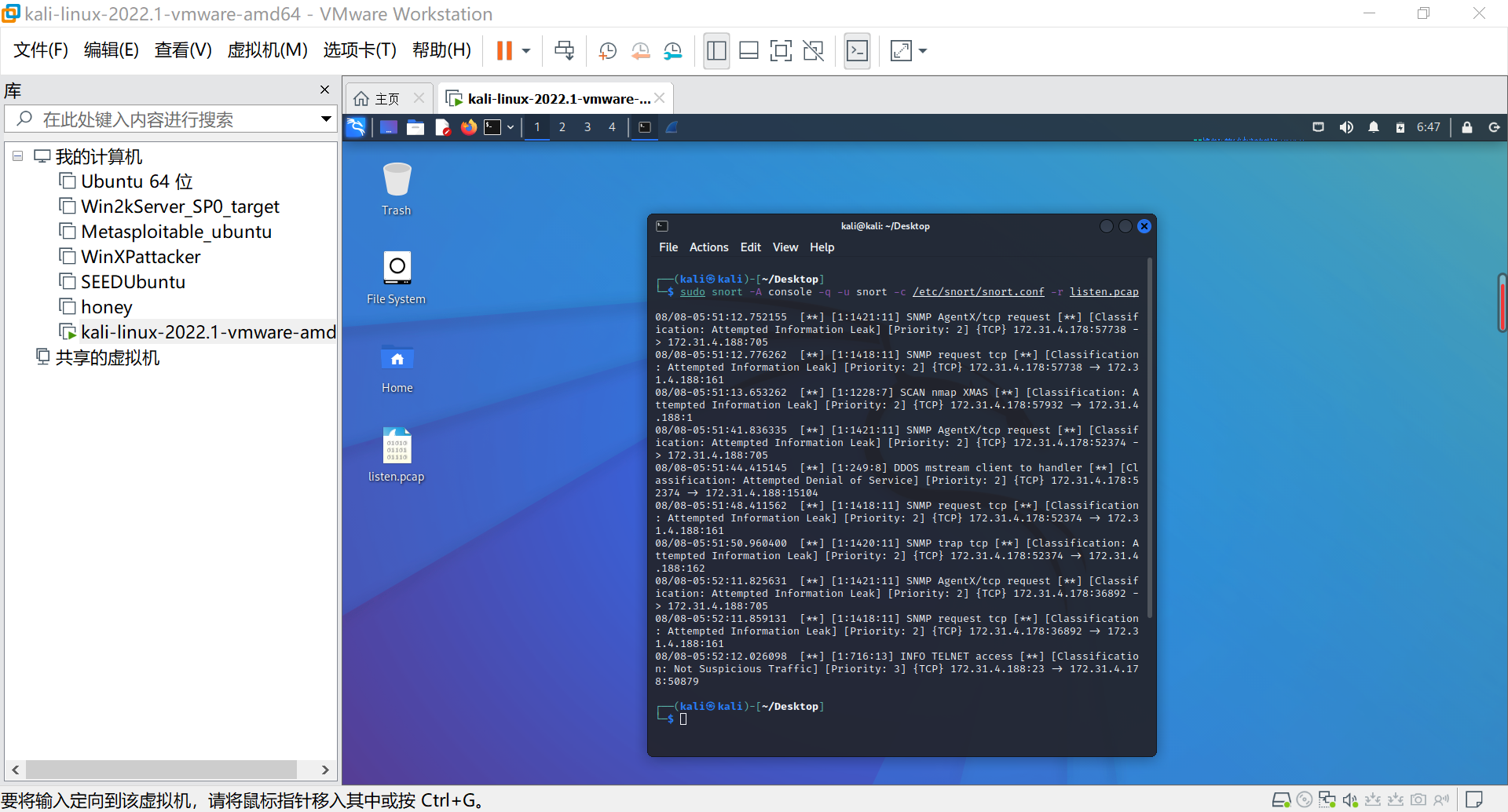Click the display icon in Kali system tray
The width and height of the screenshot is (1508, 812).
click(x=1319, y=127)
